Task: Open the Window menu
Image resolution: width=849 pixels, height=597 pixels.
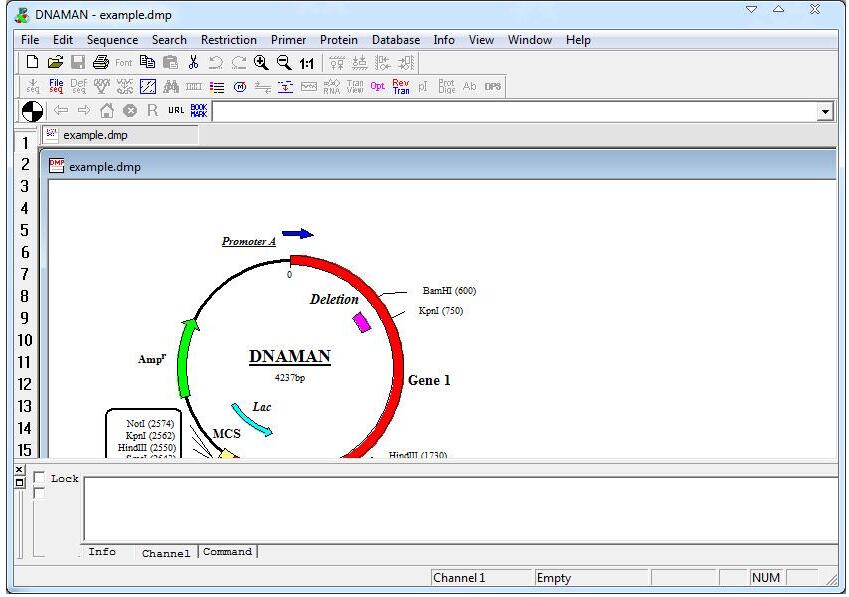Action: [530, 40]
